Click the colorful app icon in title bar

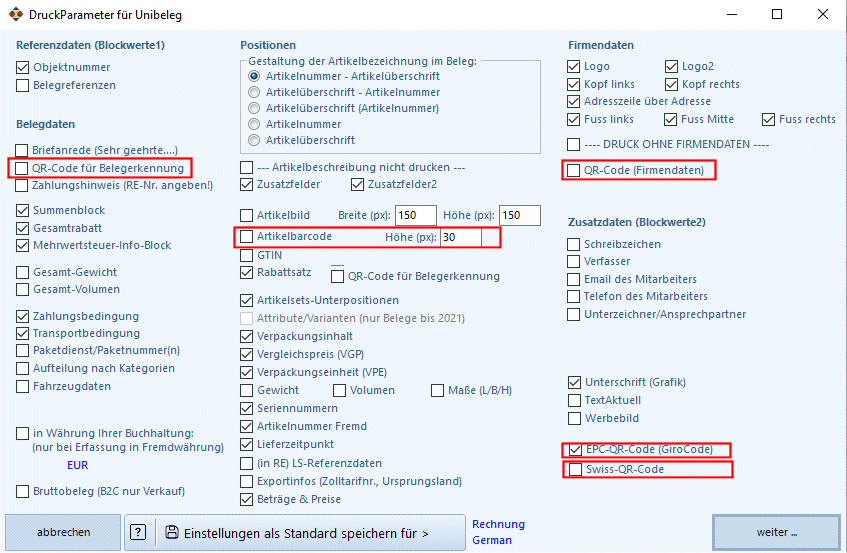(16, 15)
